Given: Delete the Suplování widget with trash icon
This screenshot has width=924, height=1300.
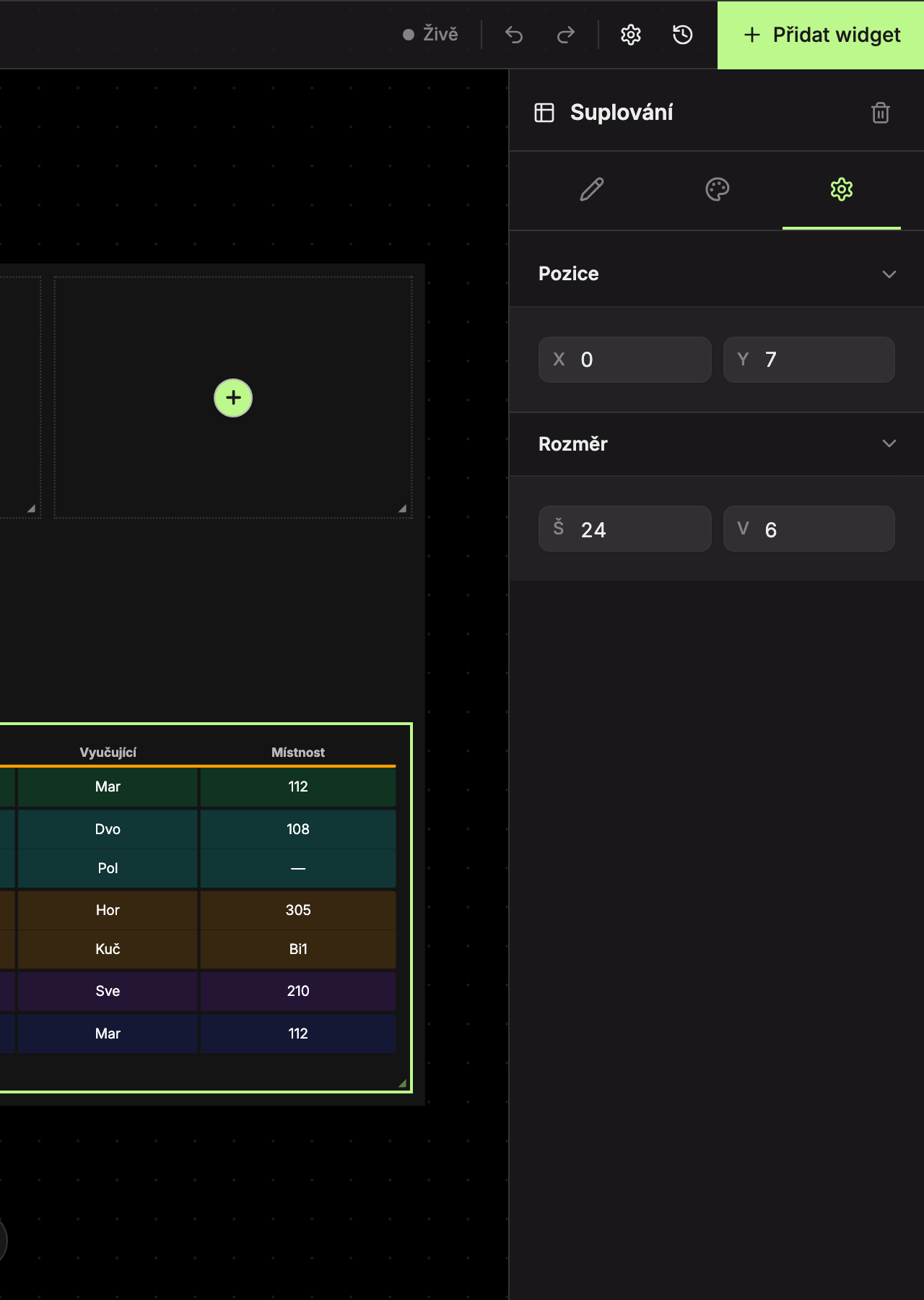Looking at the screenshot, I should 881,113.
